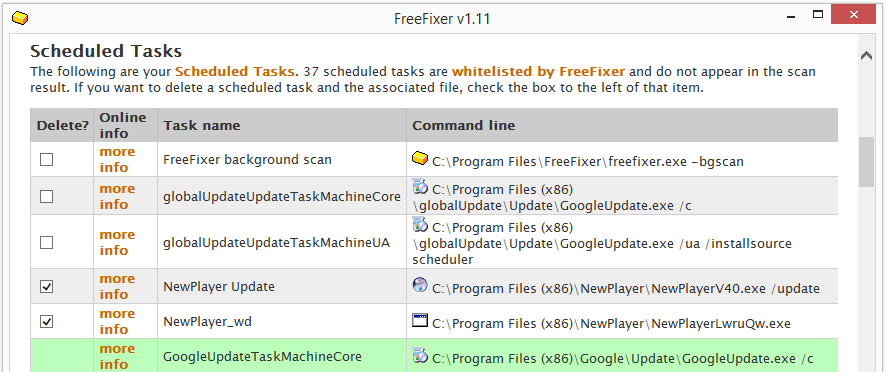Open more info for FreeFixer background scan
The width and height of the screenshot is (887, 372).
[117, 159]
